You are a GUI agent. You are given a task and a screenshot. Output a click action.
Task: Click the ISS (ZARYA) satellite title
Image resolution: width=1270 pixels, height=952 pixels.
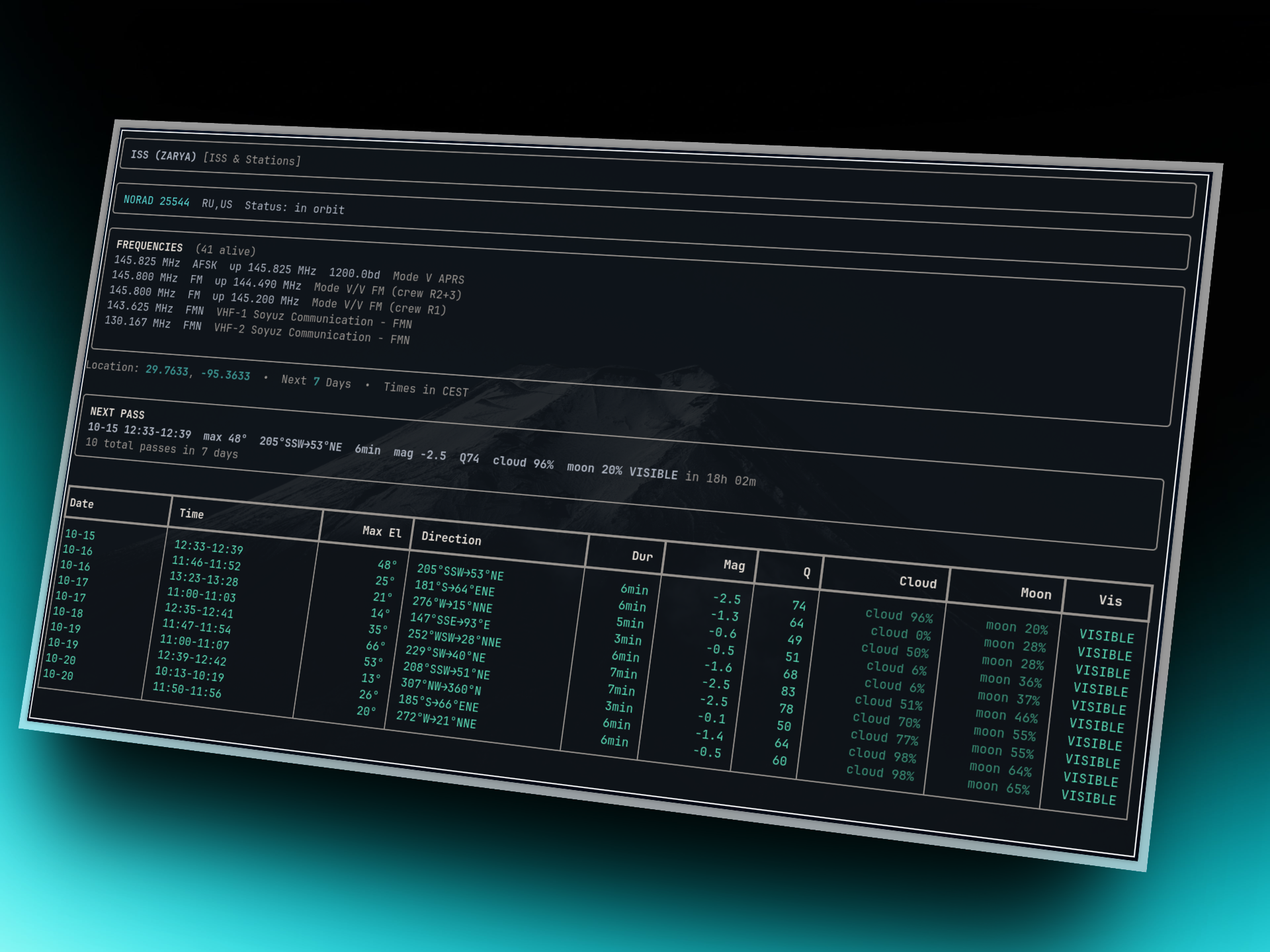click(163, 155)
